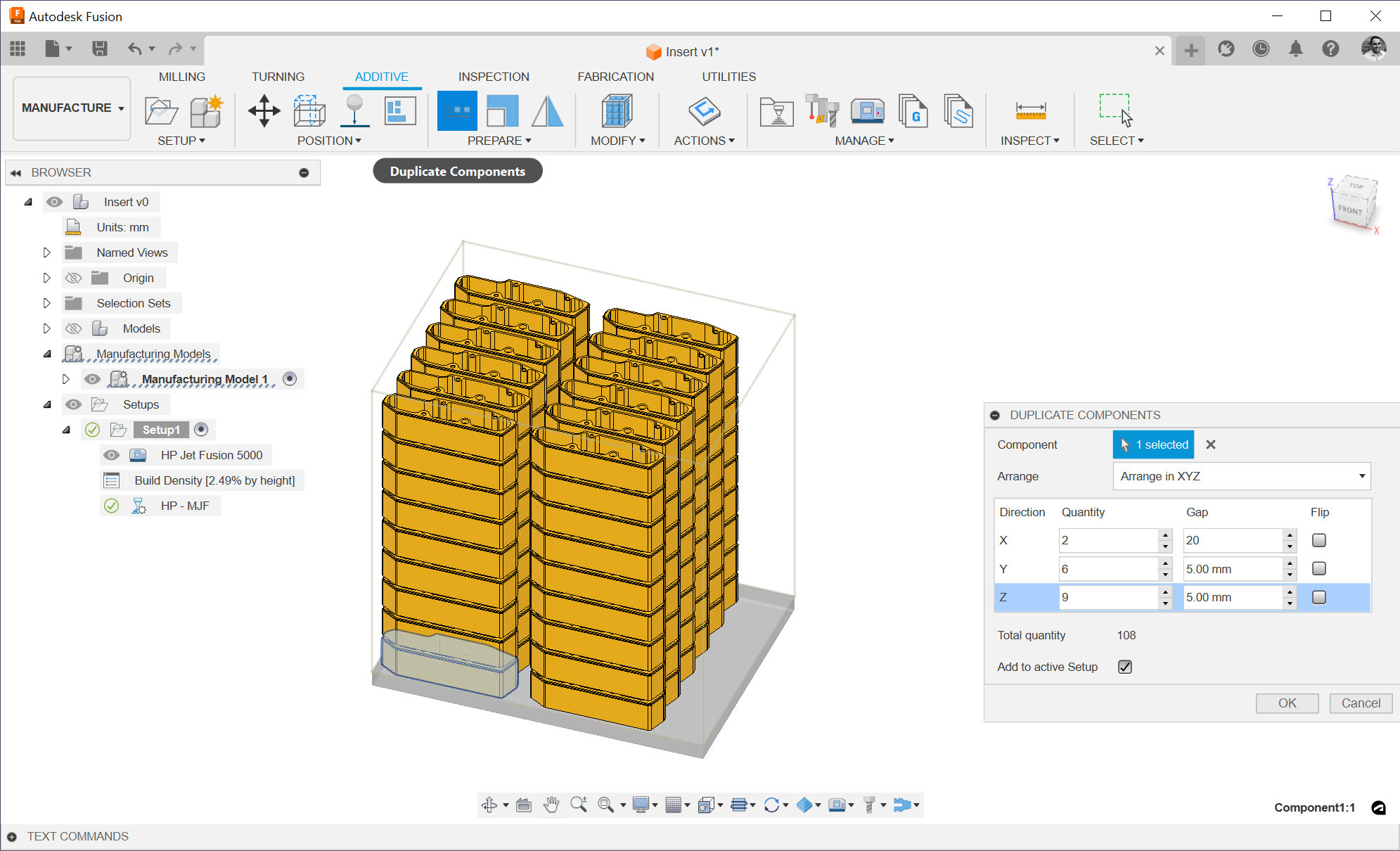Click OK in Duplicate Components dialog
Screen dimensions: 1400x851
click(1287, 703)
